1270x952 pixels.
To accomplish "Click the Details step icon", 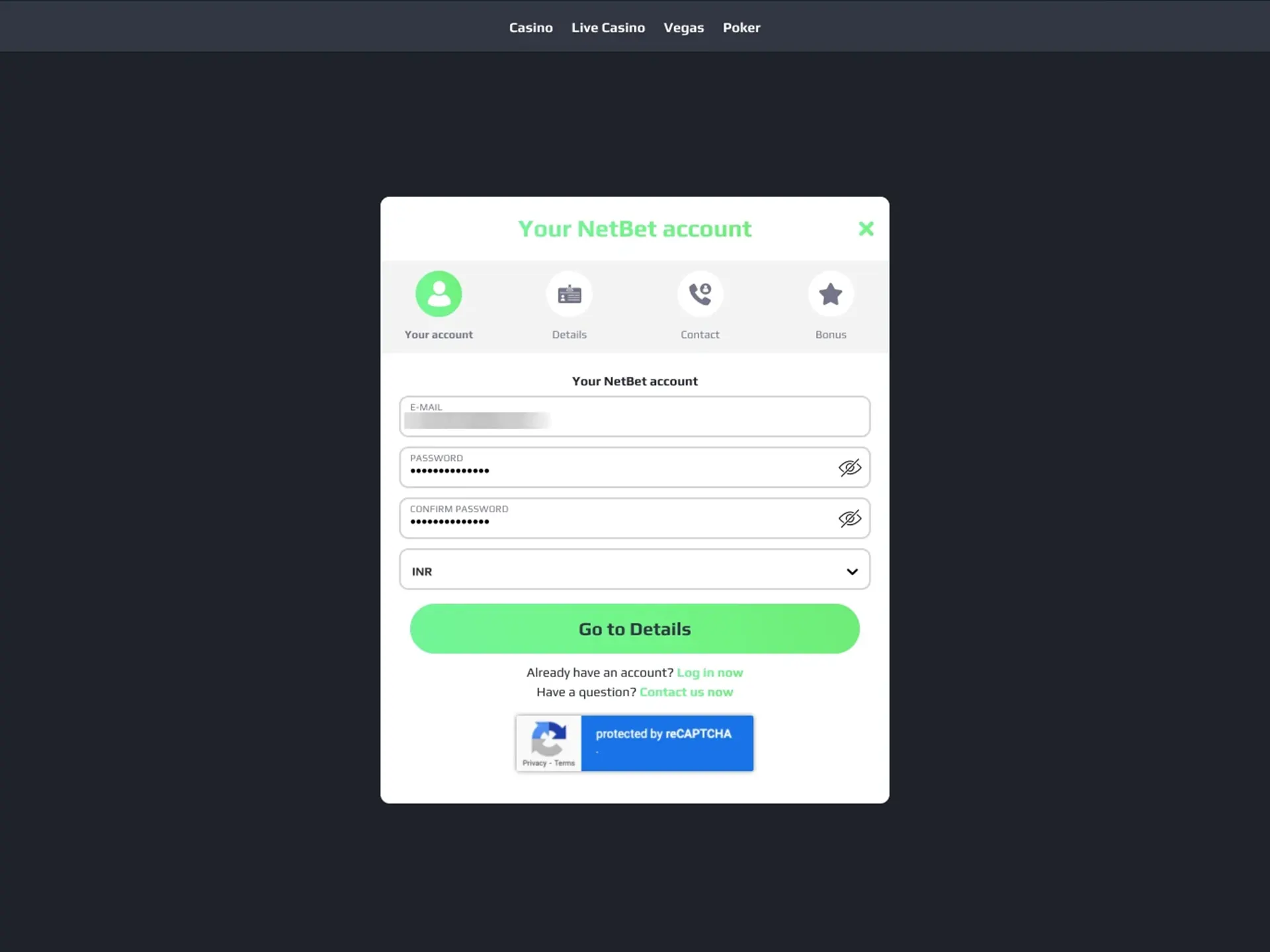I will 569,293.
